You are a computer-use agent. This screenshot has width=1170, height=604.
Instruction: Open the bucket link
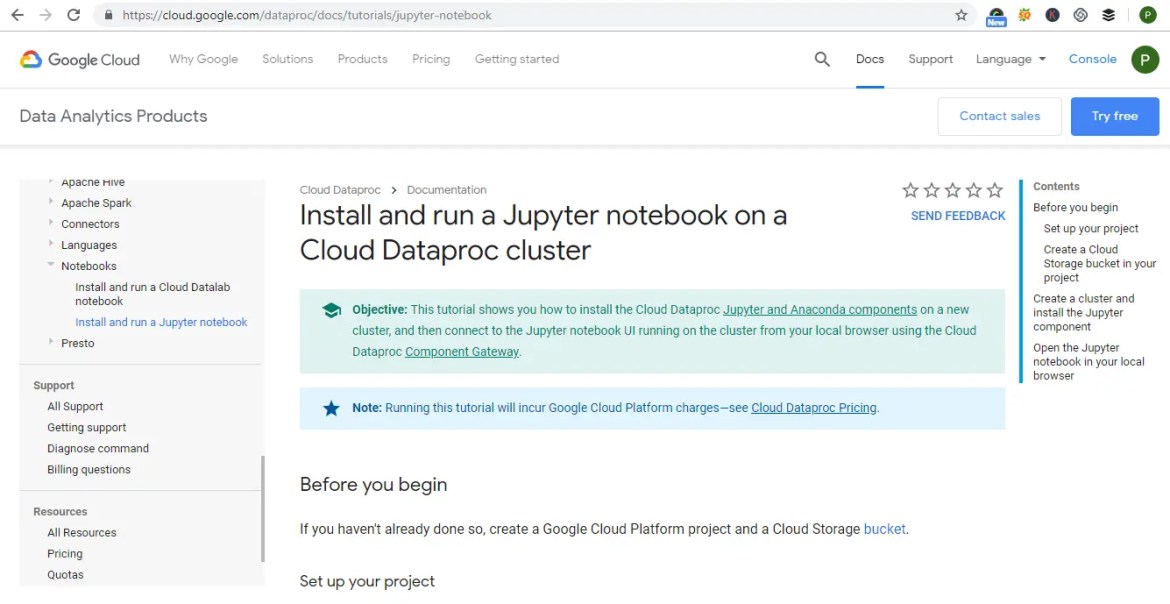point(884,529)
